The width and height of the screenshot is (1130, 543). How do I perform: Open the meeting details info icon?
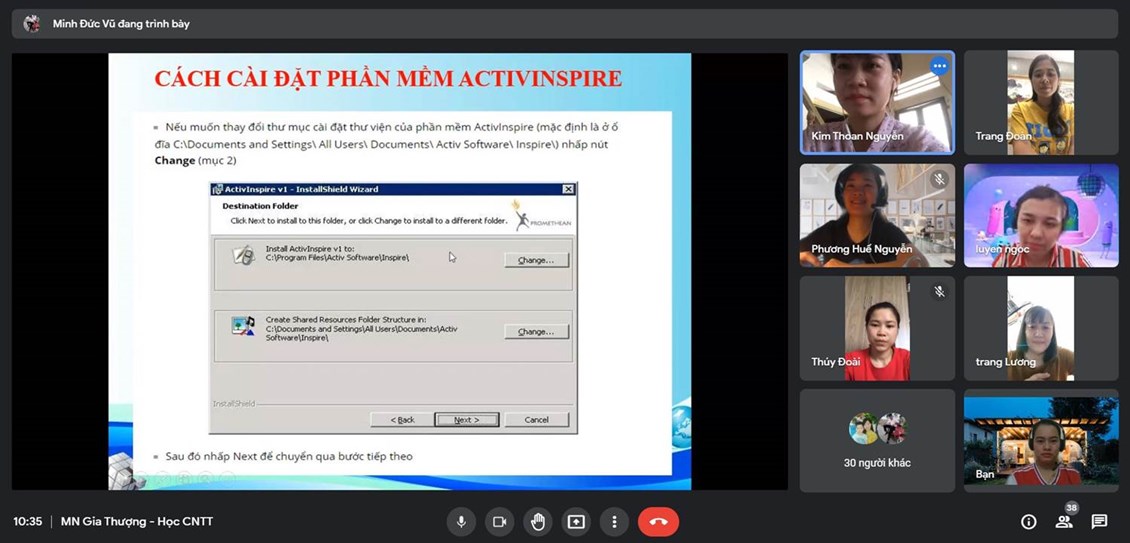tap(1028, 521)
